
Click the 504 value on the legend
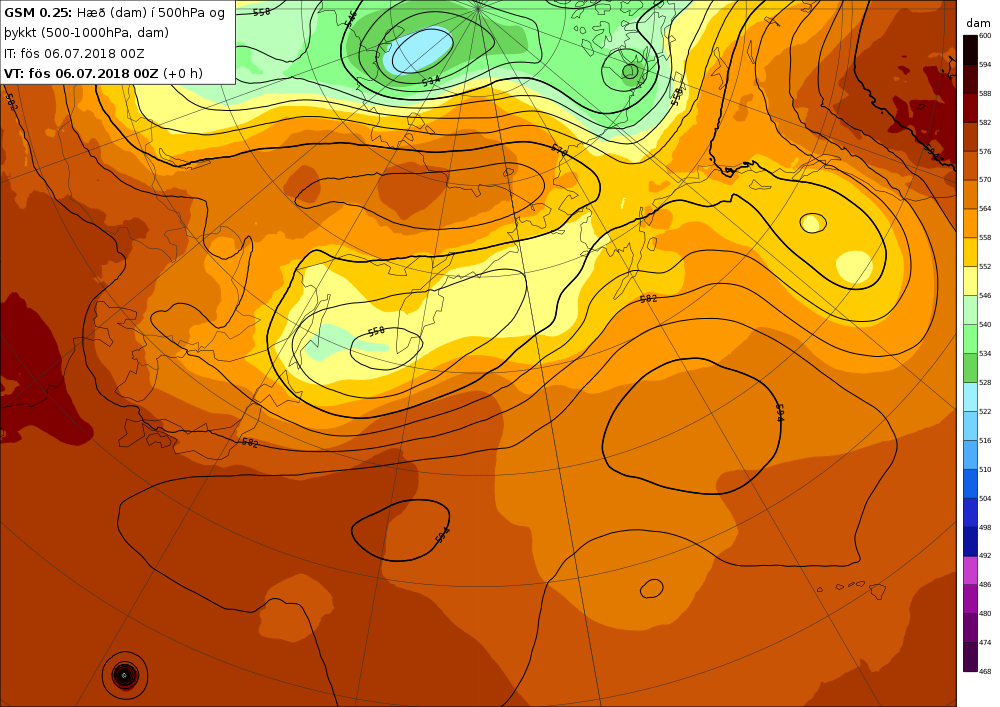985,499
